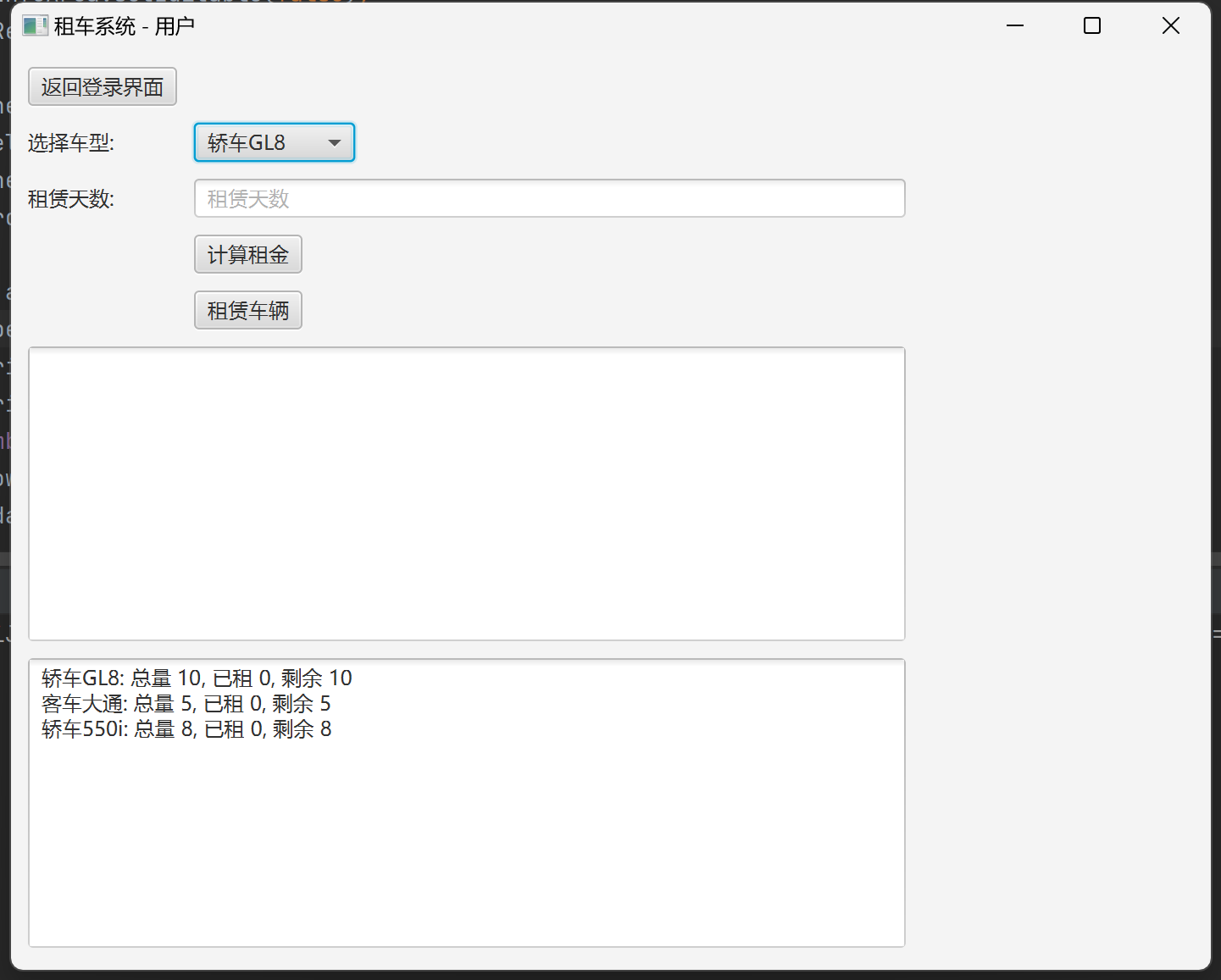This screenshot has width=1221, height=980.
Task: Click the 租车系统 - 用户 window title
Action: tap(125, 26)
